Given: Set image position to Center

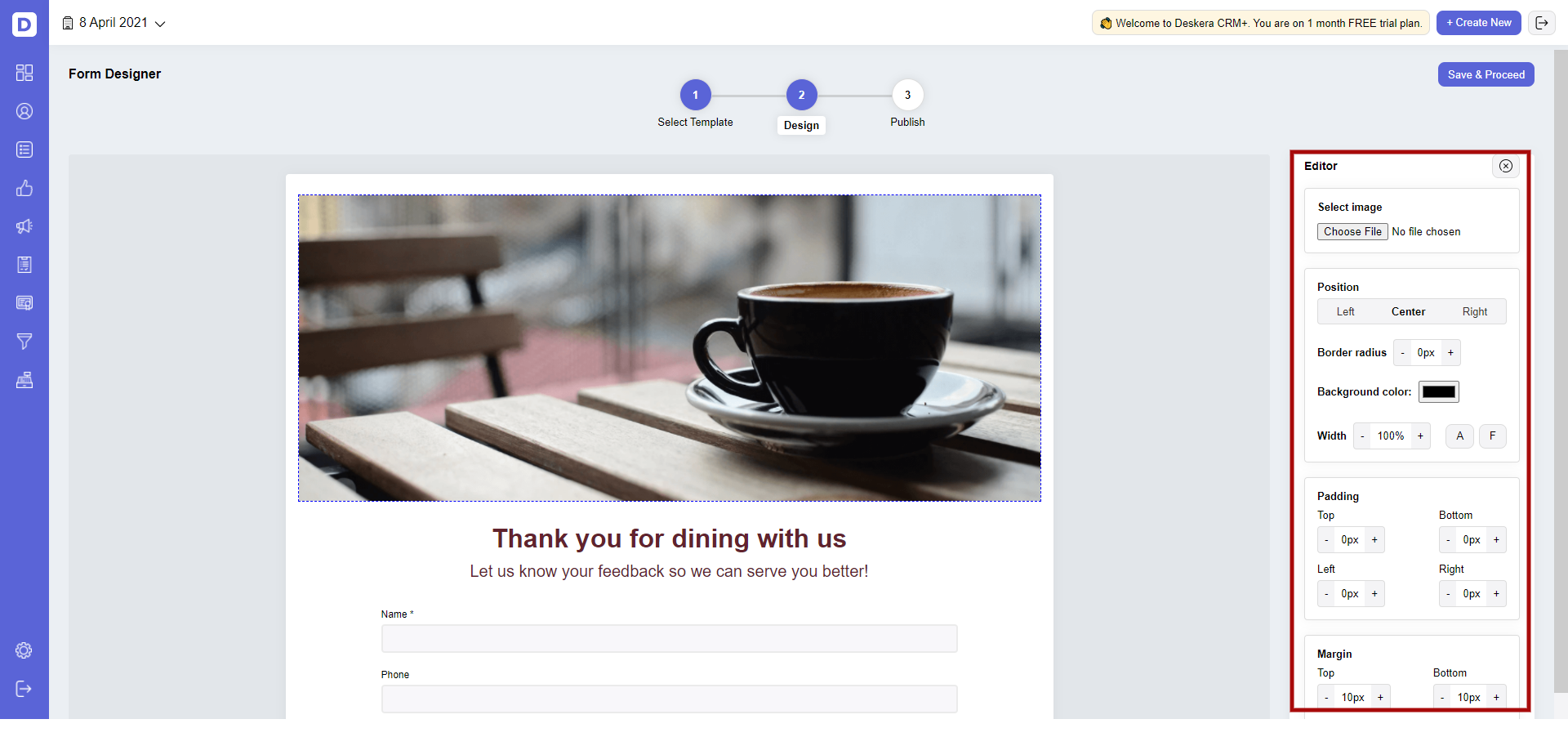Looking at the screenshot, I should (x=1408, y=312).
